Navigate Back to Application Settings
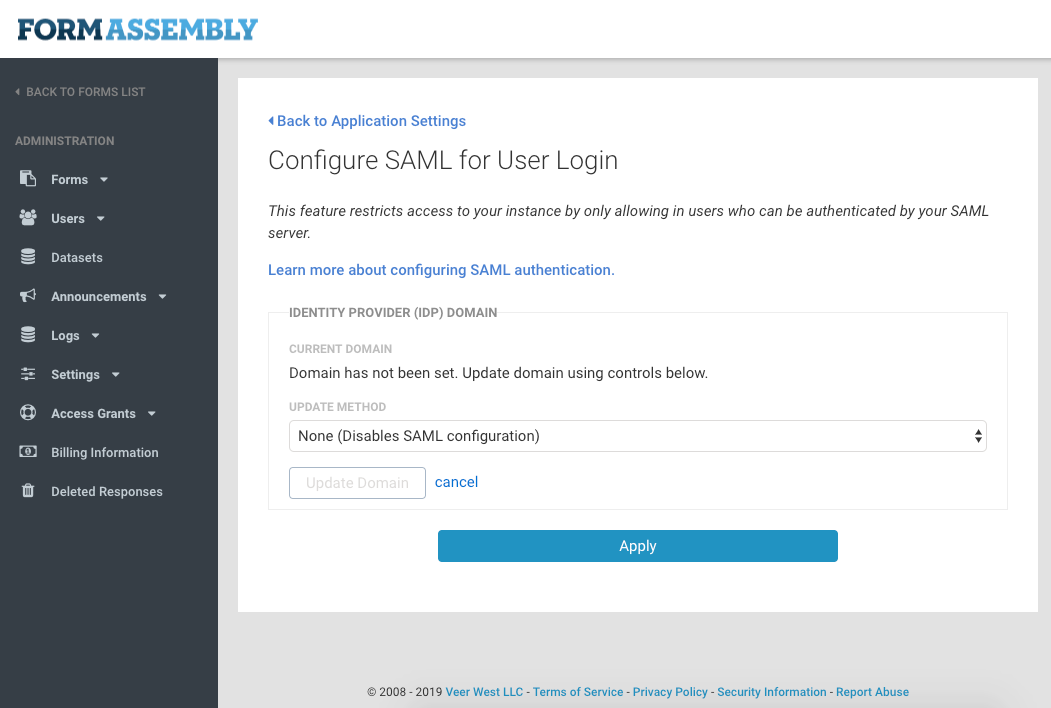 367,120
